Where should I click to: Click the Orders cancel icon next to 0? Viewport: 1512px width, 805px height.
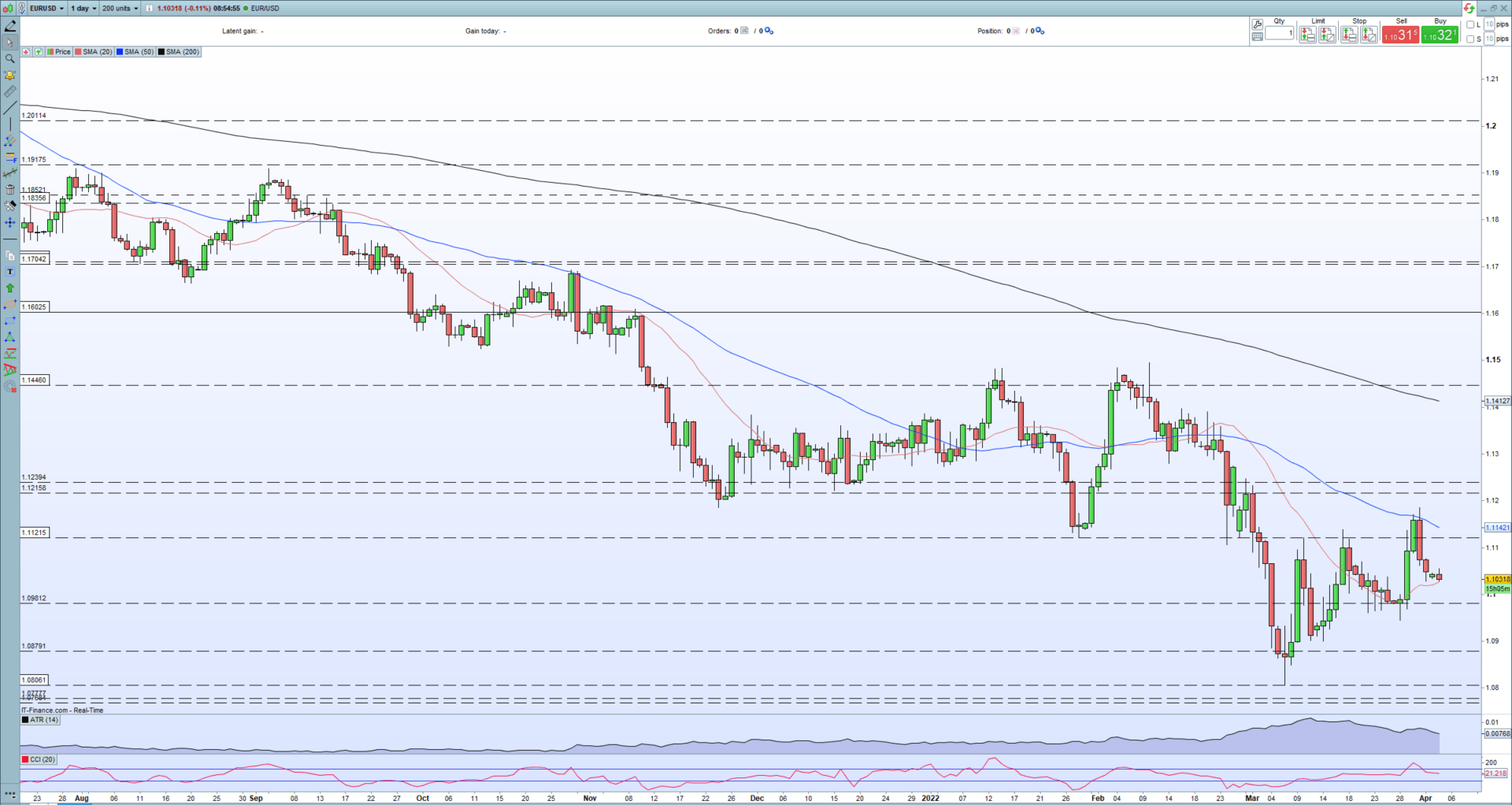tap(744, 31)
